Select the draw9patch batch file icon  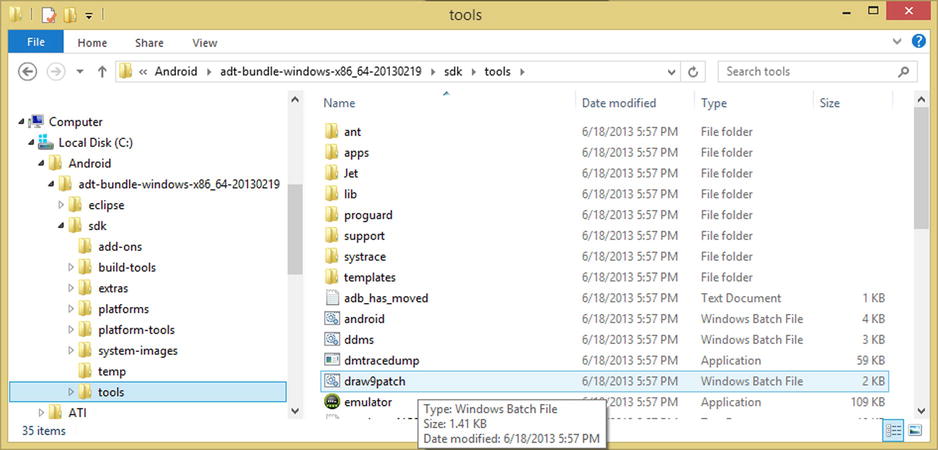coord(331,381)
